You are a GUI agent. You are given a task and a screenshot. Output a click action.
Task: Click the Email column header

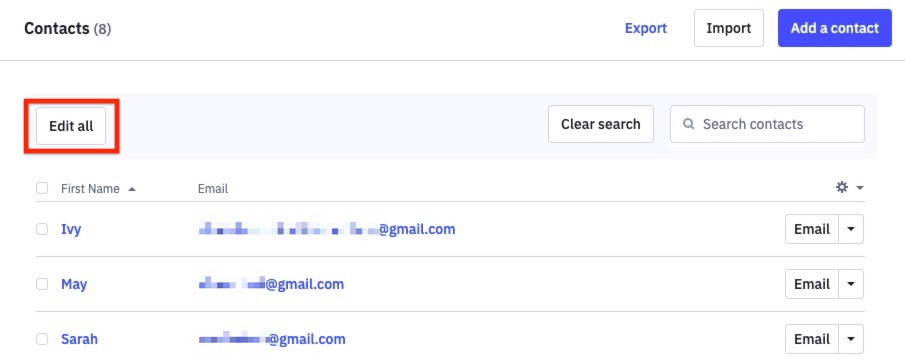coord(213,189)
